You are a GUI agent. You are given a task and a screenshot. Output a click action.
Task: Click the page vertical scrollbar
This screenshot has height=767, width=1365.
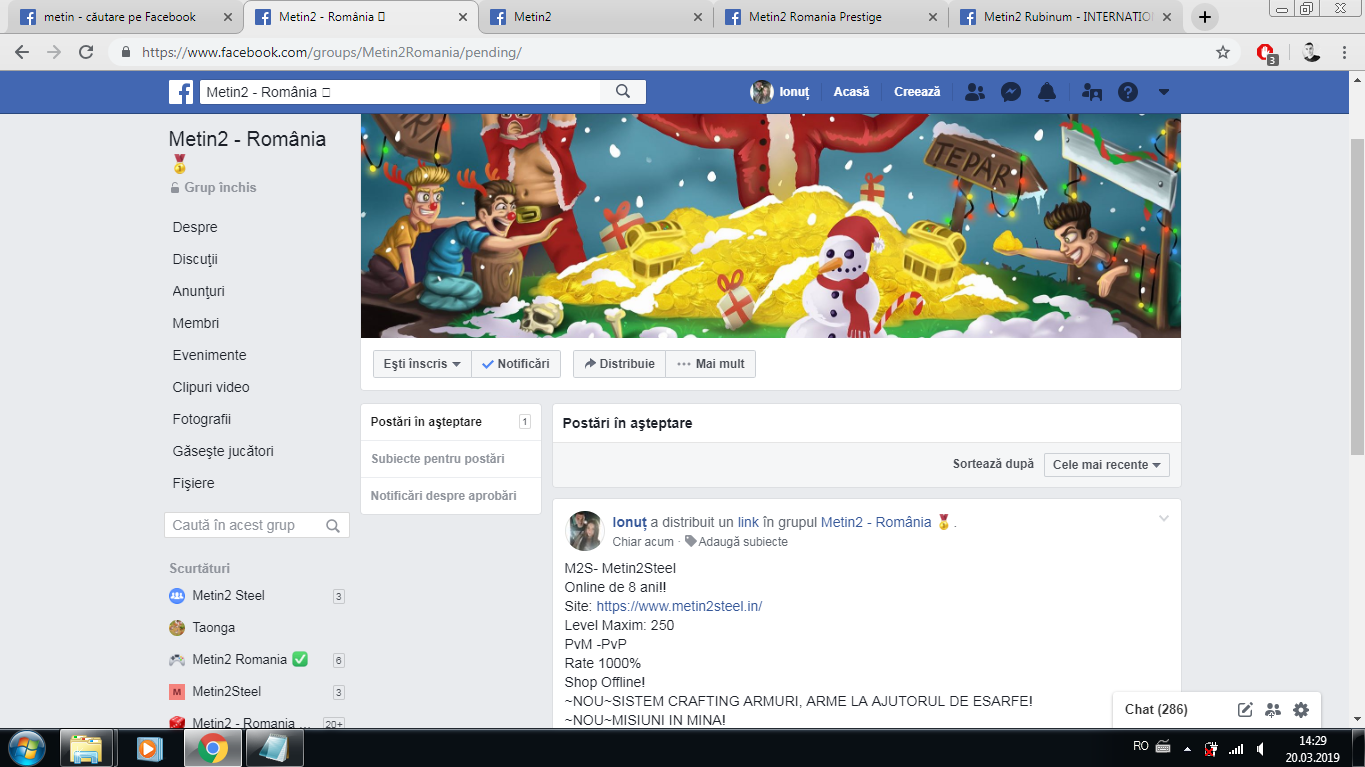point(1357,295)
